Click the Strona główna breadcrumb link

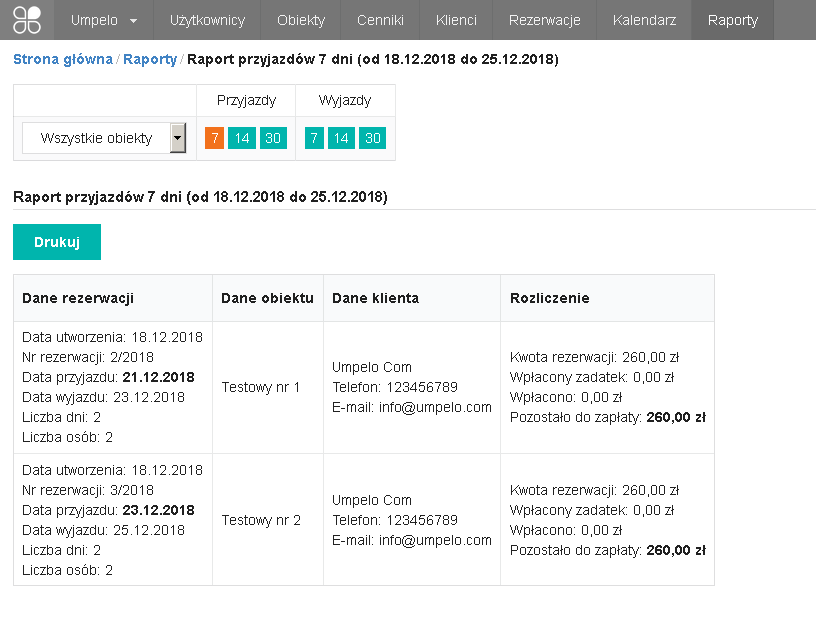click(62, 59)
